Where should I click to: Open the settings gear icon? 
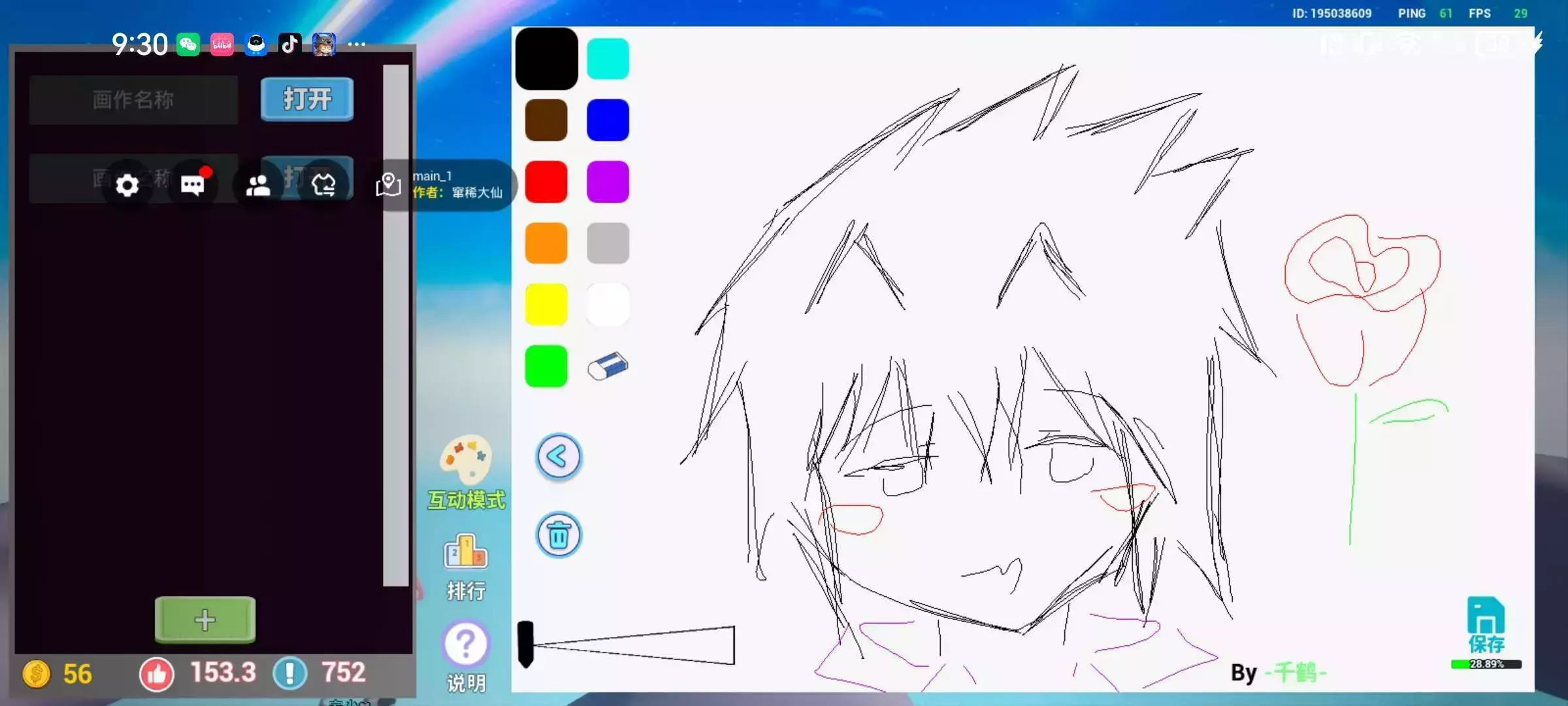click(127, 186)
